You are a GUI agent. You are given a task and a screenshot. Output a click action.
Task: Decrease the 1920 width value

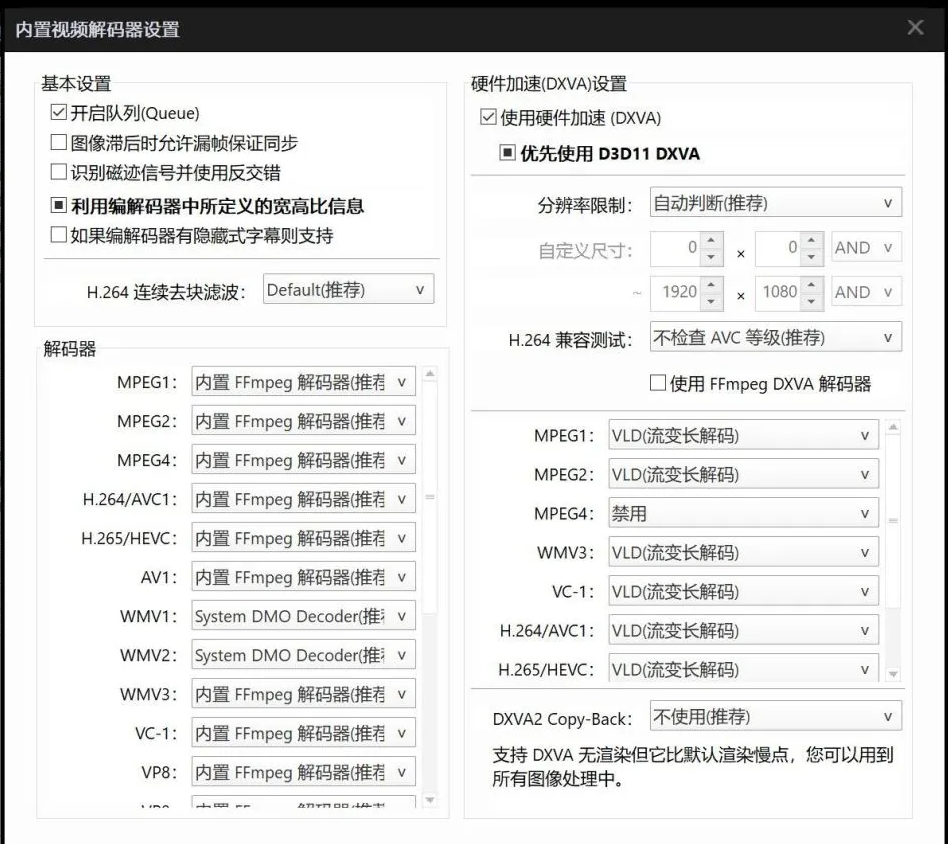(x=712, y=300)
